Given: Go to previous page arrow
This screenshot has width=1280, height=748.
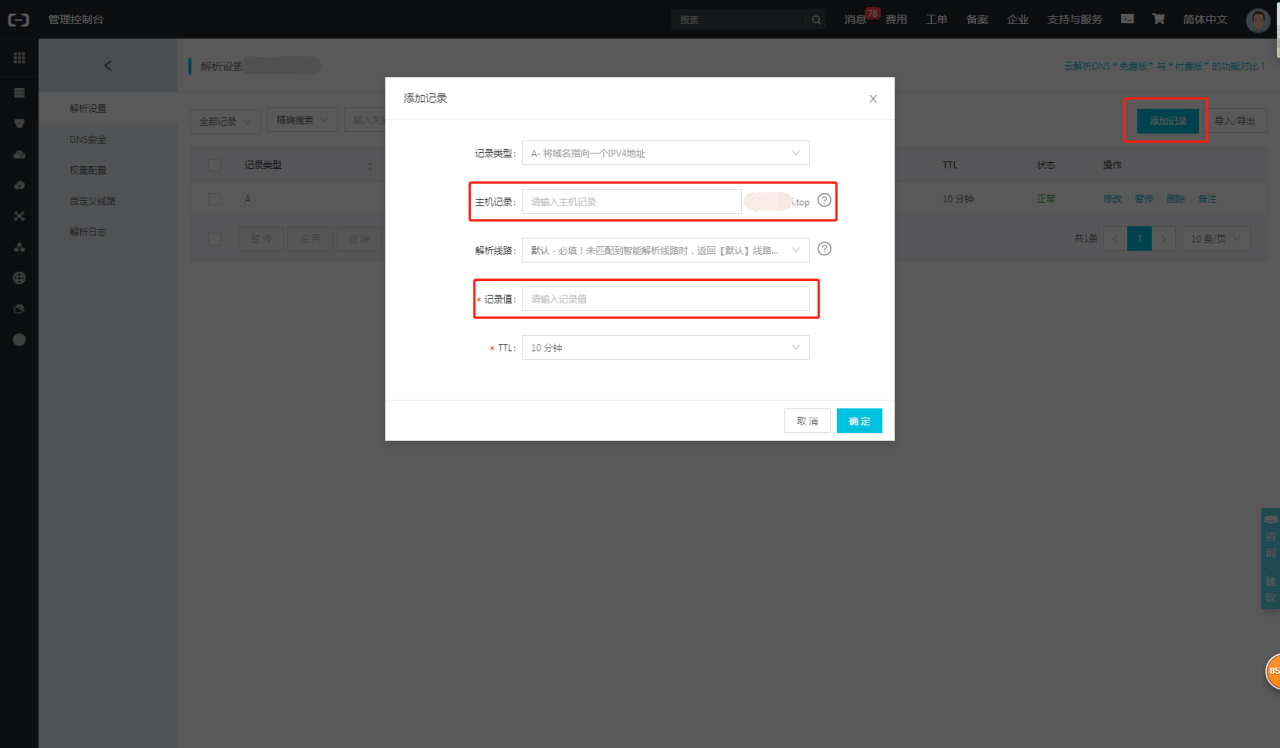Looking at the screenshot, I should point(1114,239).
